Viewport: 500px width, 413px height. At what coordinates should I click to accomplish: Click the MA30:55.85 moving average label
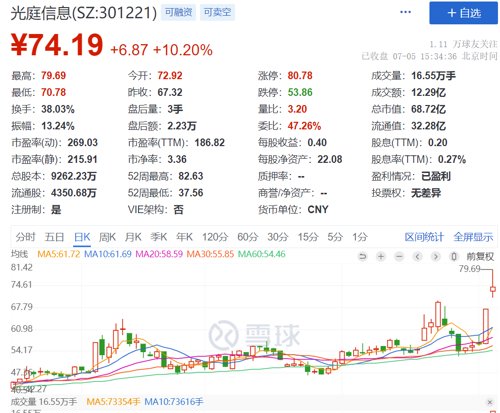210,254
